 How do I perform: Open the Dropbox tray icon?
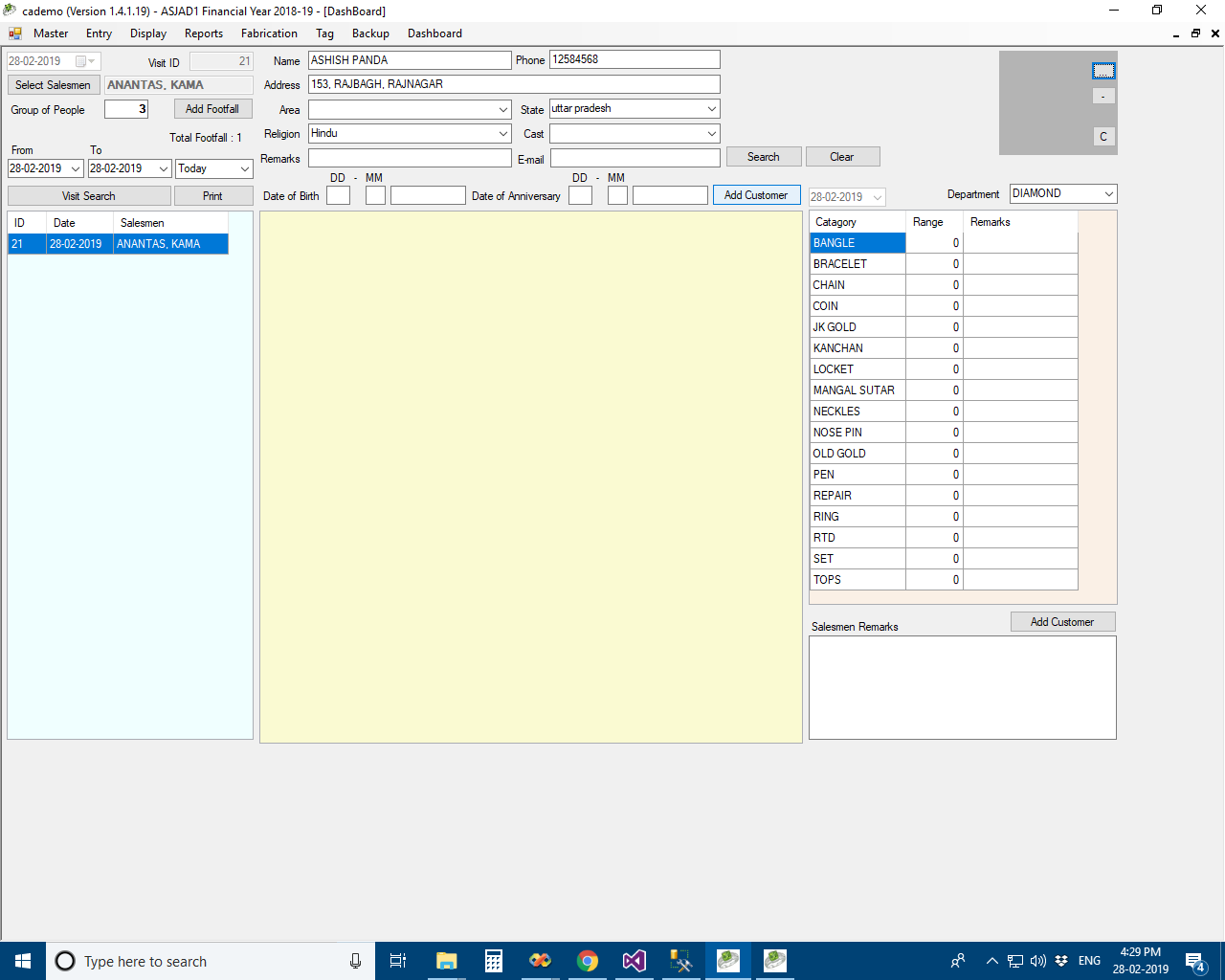pos(1061,961)
